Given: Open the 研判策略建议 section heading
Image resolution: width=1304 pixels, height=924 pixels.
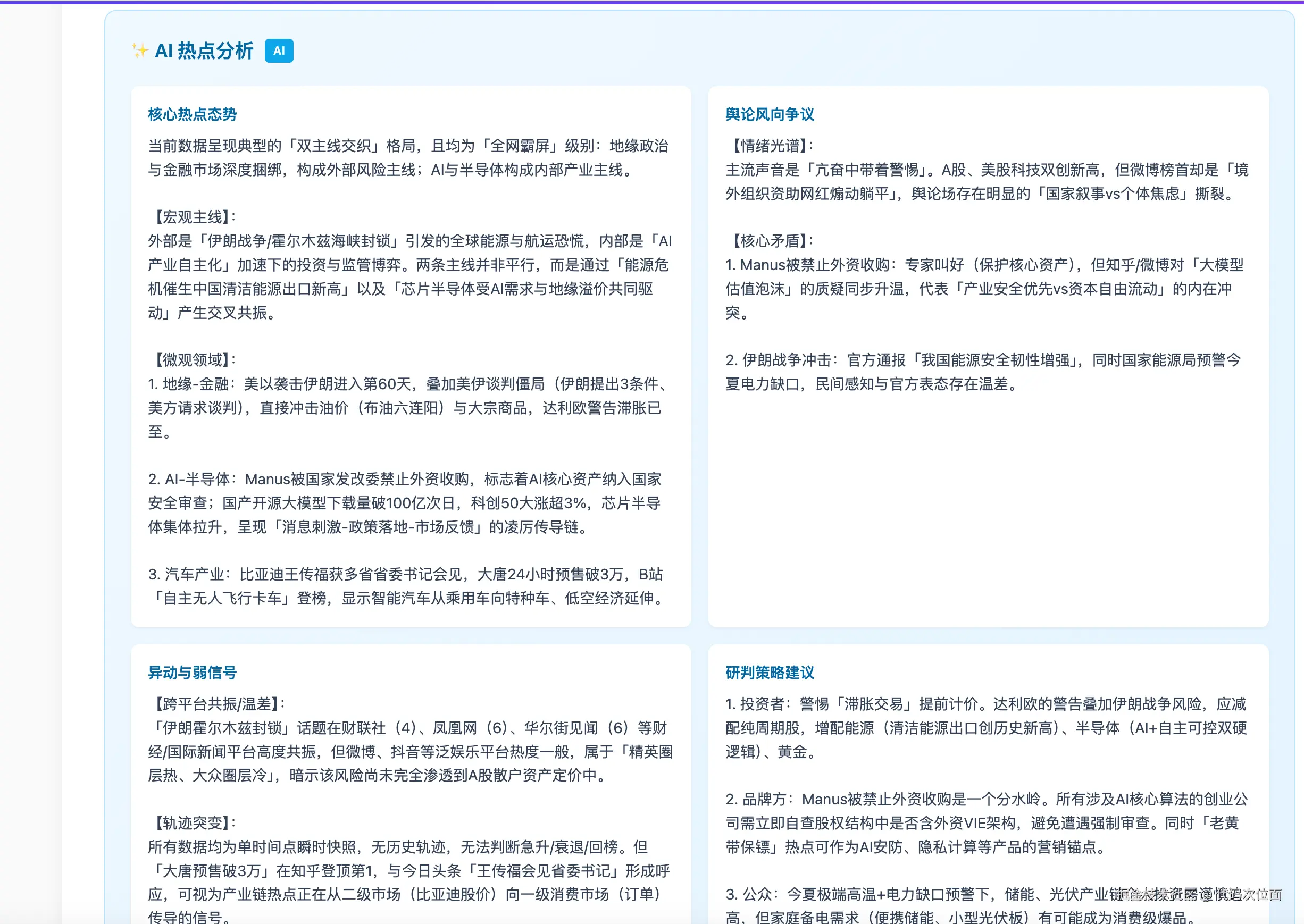Looking at the screenshot, I should (x=770, y=673).
